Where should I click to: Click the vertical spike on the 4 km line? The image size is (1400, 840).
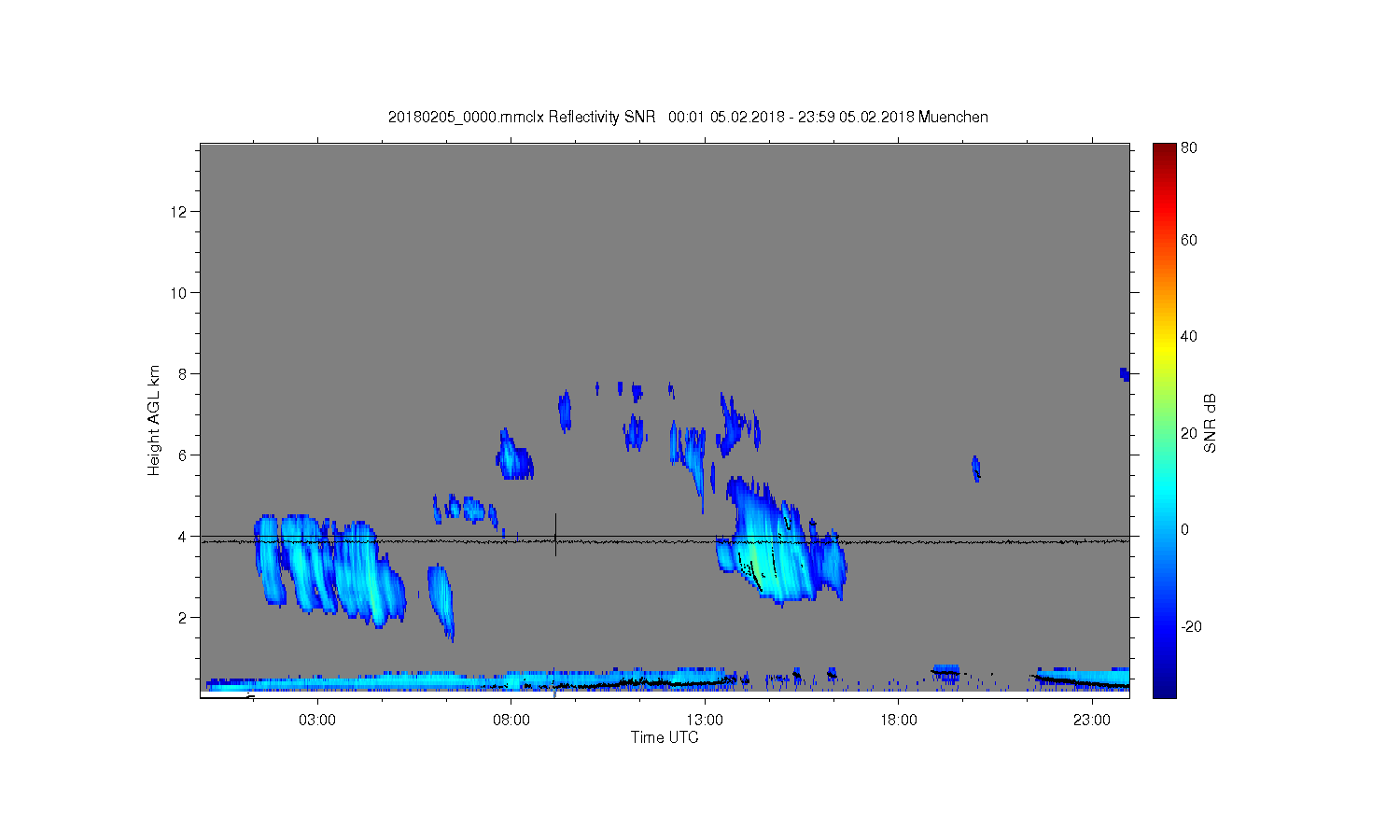555,535
